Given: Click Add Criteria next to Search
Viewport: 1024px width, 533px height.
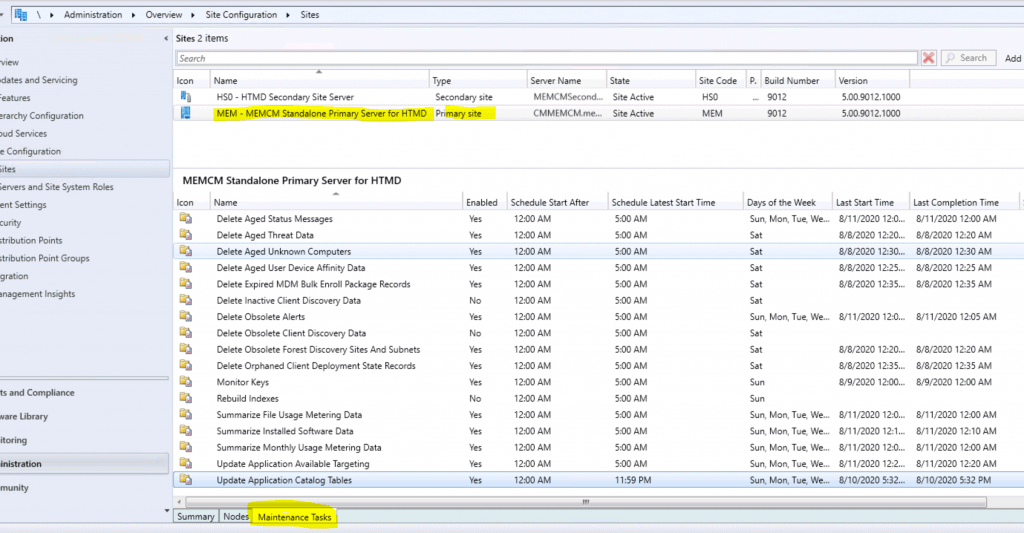Looking at the screenshot, I should click(1012, 58).
